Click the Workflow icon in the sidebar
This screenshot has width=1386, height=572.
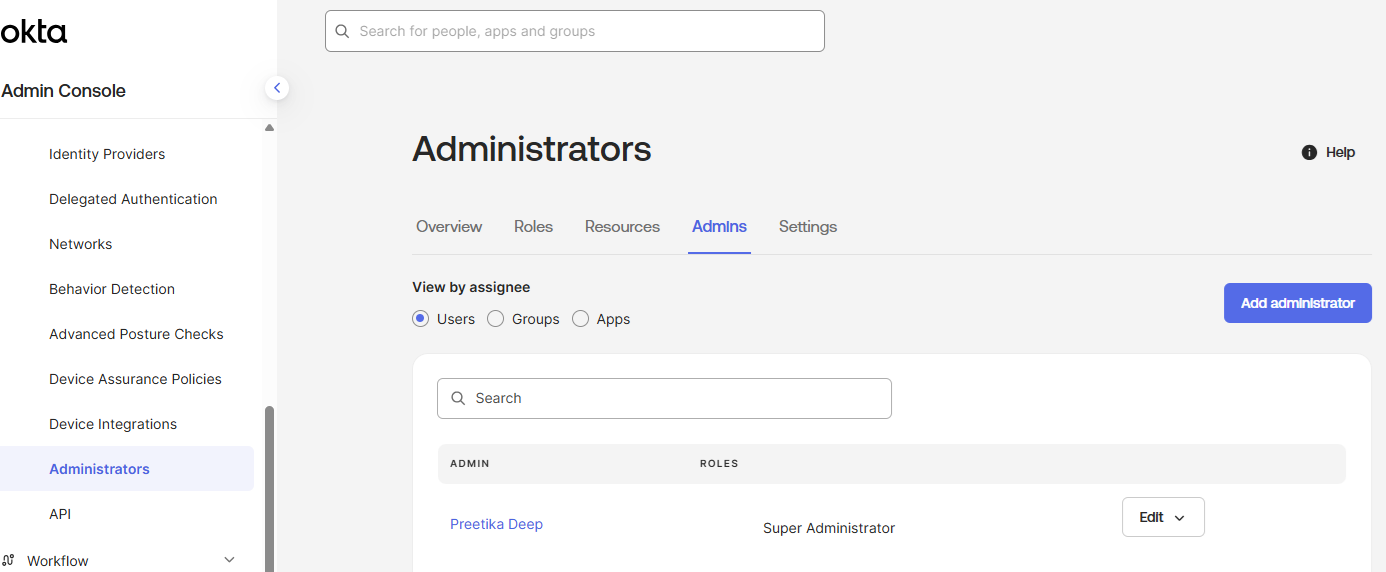pyautogui.click(x=8, y=561)
